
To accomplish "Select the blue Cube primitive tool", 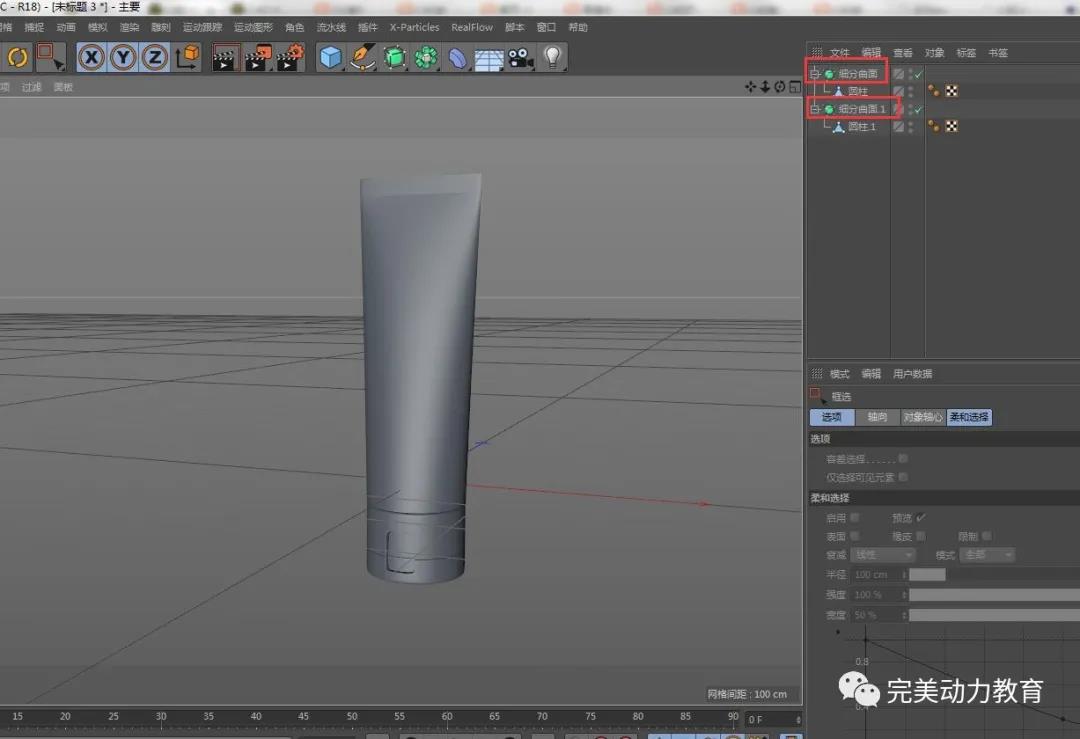I will tap(330, 57).
